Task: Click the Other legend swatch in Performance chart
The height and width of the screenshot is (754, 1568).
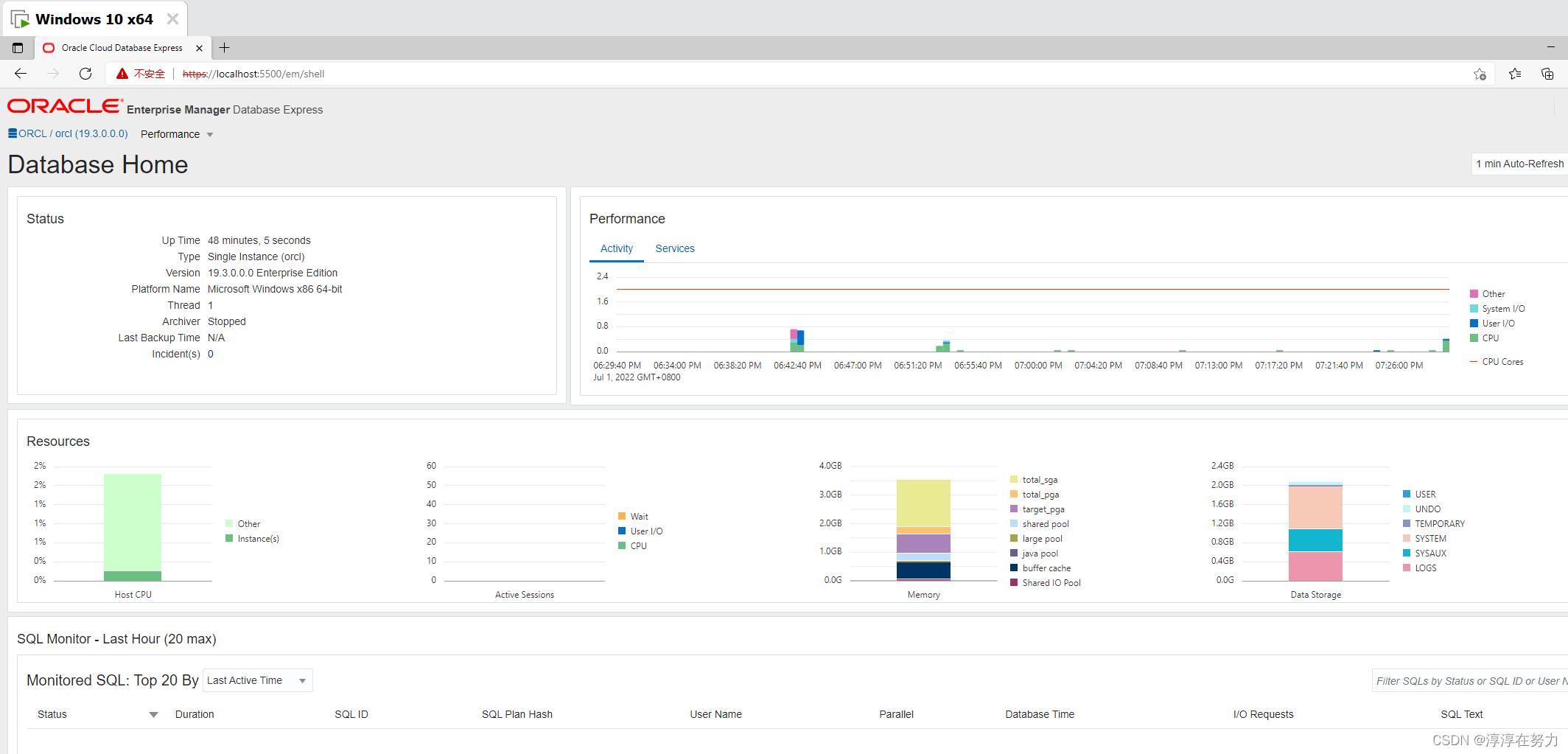Action: pyautogui.click(x=1474, y=294)
